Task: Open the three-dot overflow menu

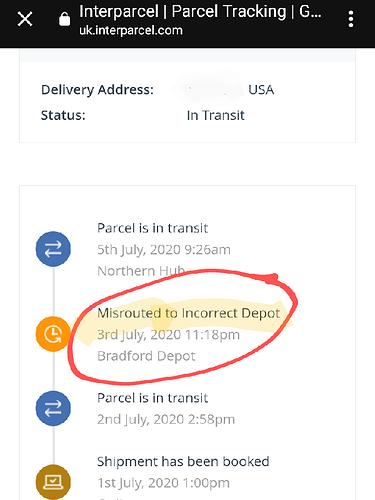Action: (351, 19)
